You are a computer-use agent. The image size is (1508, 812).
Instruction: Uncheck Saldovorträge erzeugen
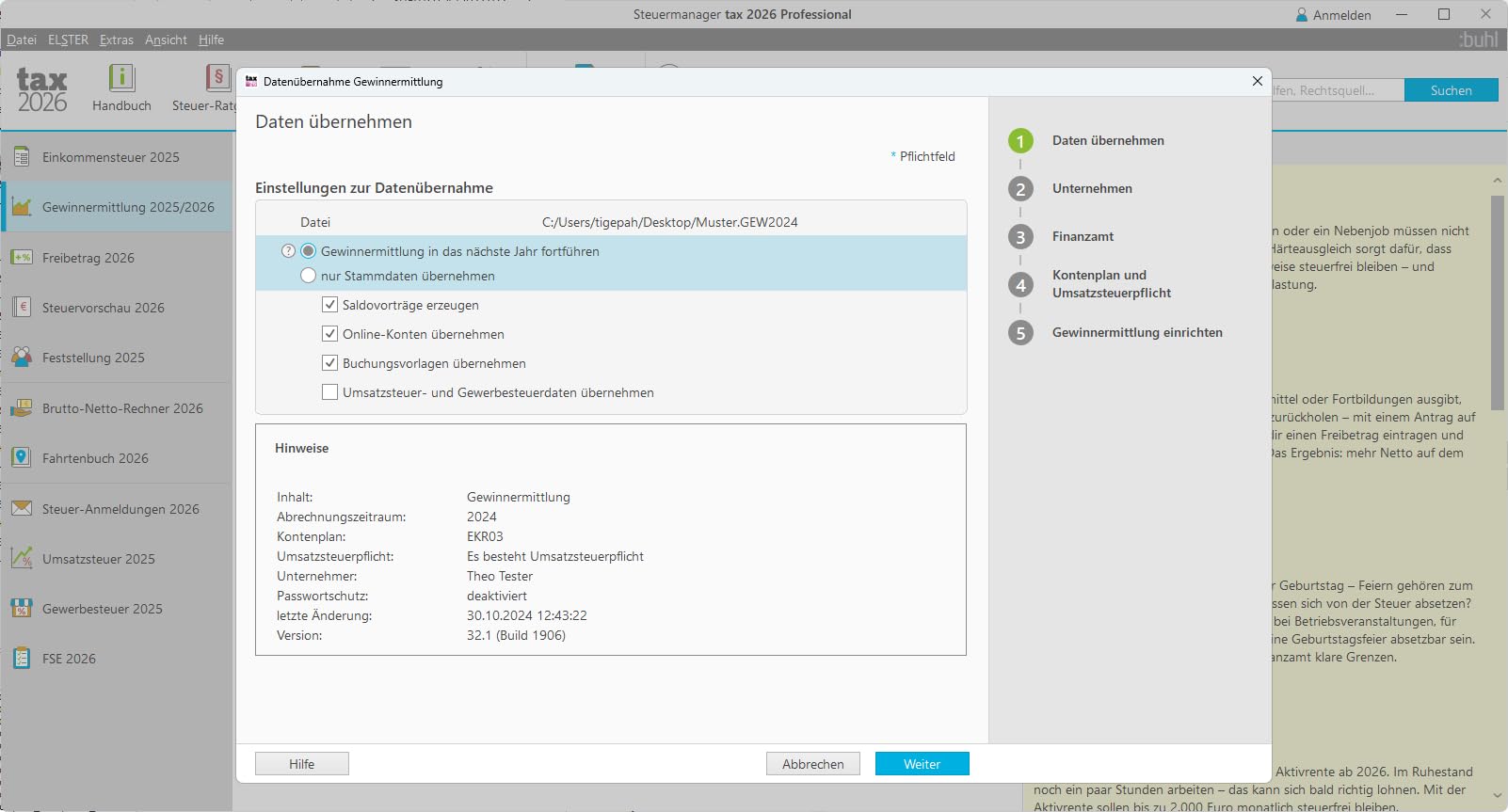329,305
